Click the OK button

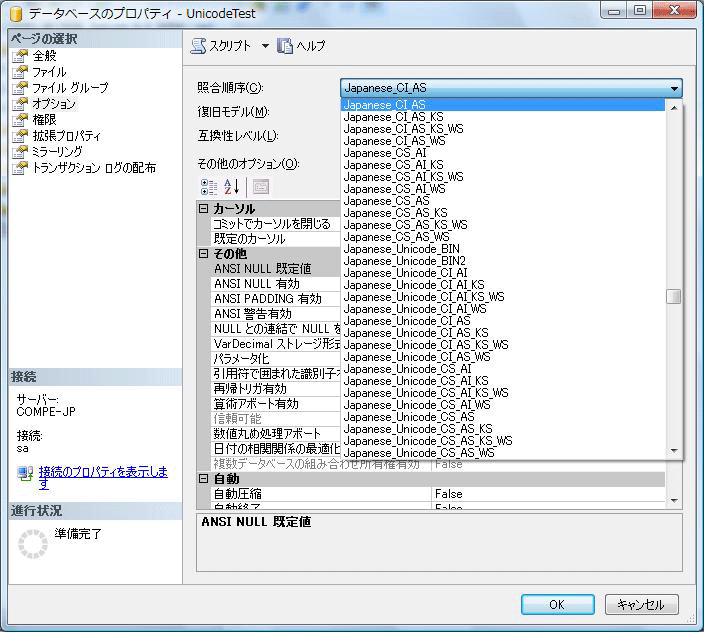pyautogui.click(x=557, y=604)
